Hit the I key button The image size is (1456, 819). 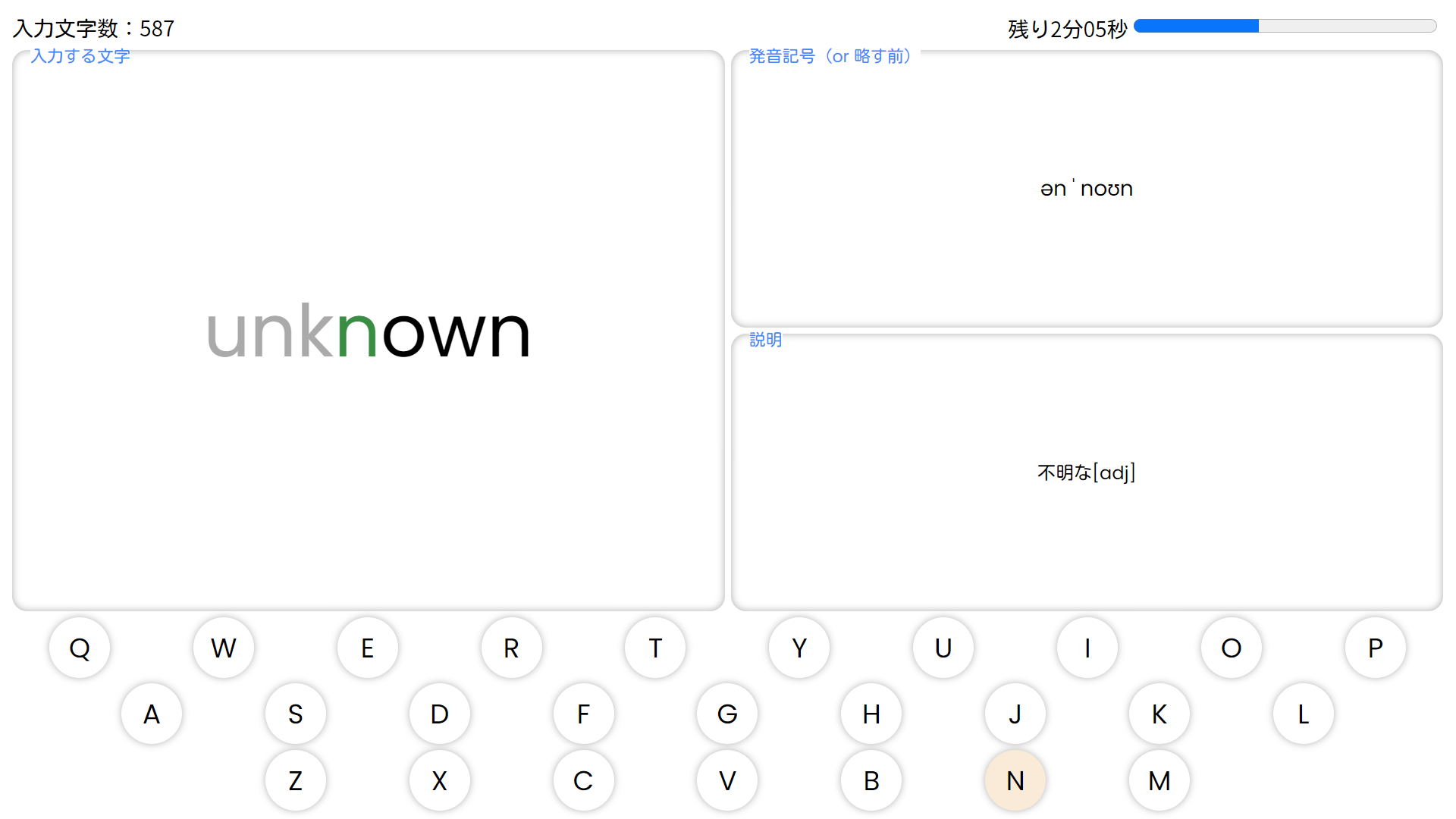1087,648
